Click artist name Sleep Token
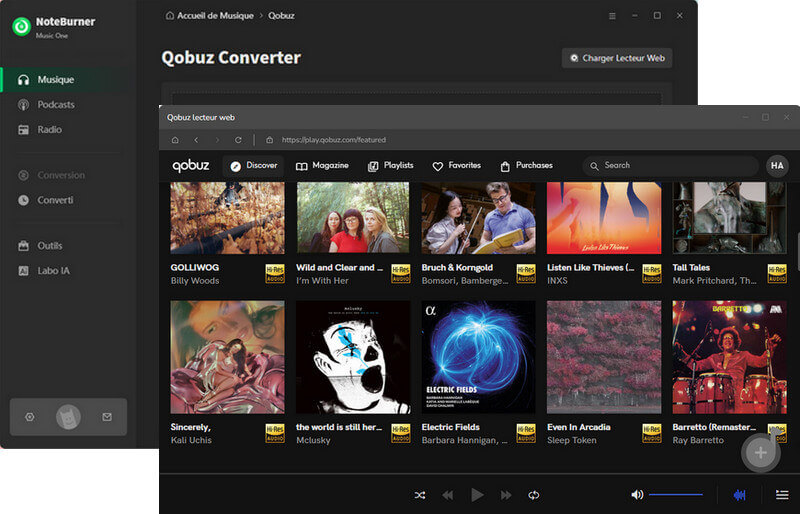 [571, 440]
